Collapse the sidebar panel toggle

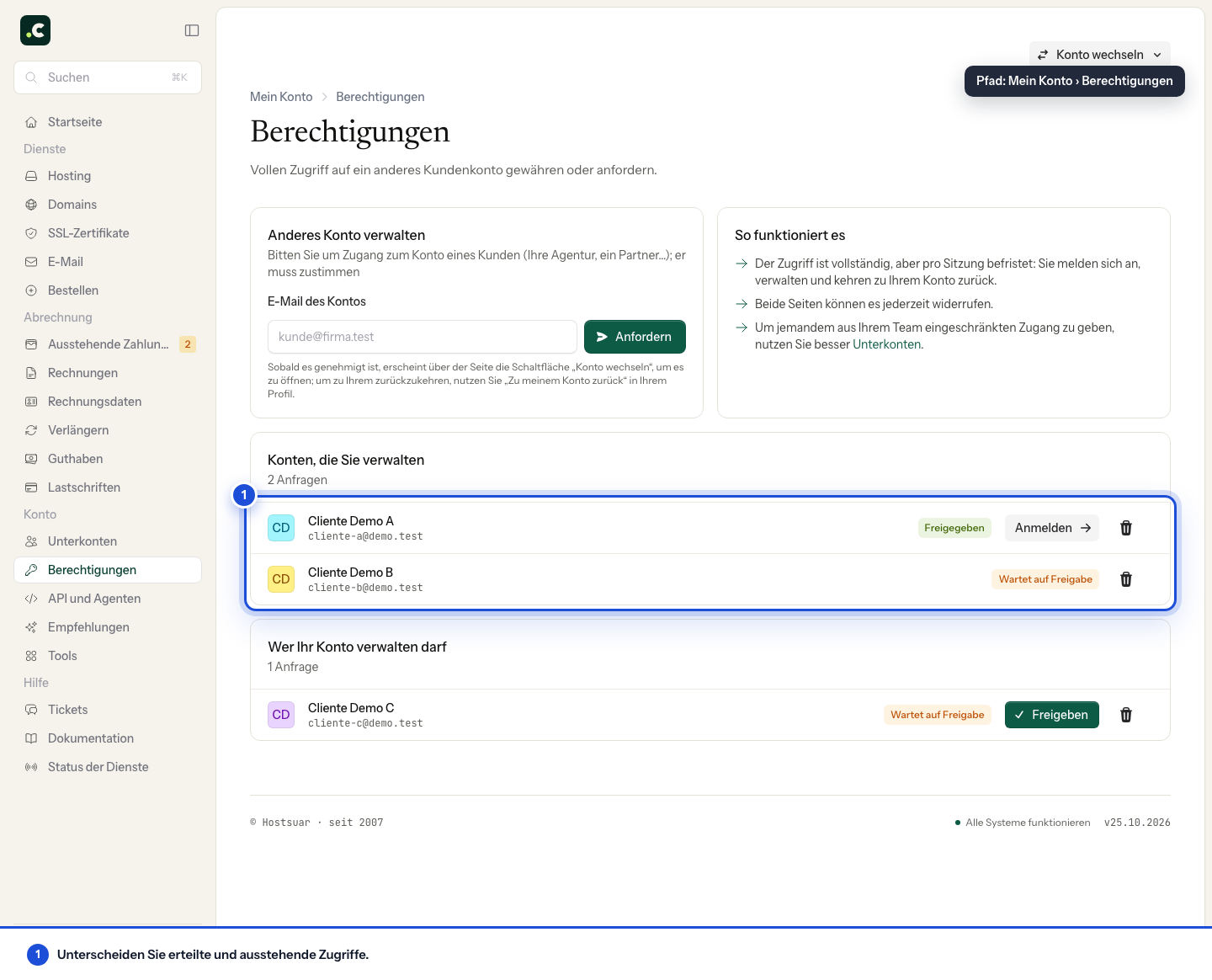(192, 30)
